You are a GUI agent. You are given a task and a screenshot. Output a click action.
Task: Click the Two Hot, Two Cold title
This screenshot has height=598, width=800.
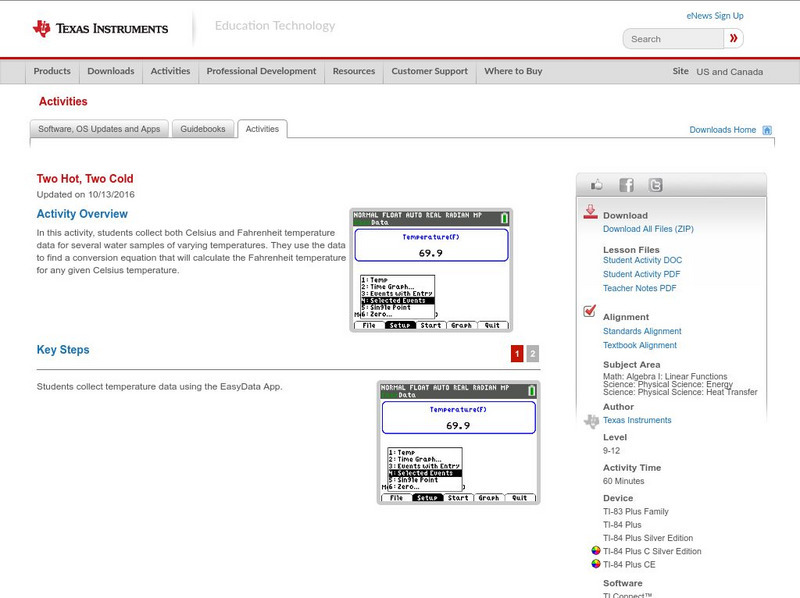pyautogui.click(x=85, y=179)
